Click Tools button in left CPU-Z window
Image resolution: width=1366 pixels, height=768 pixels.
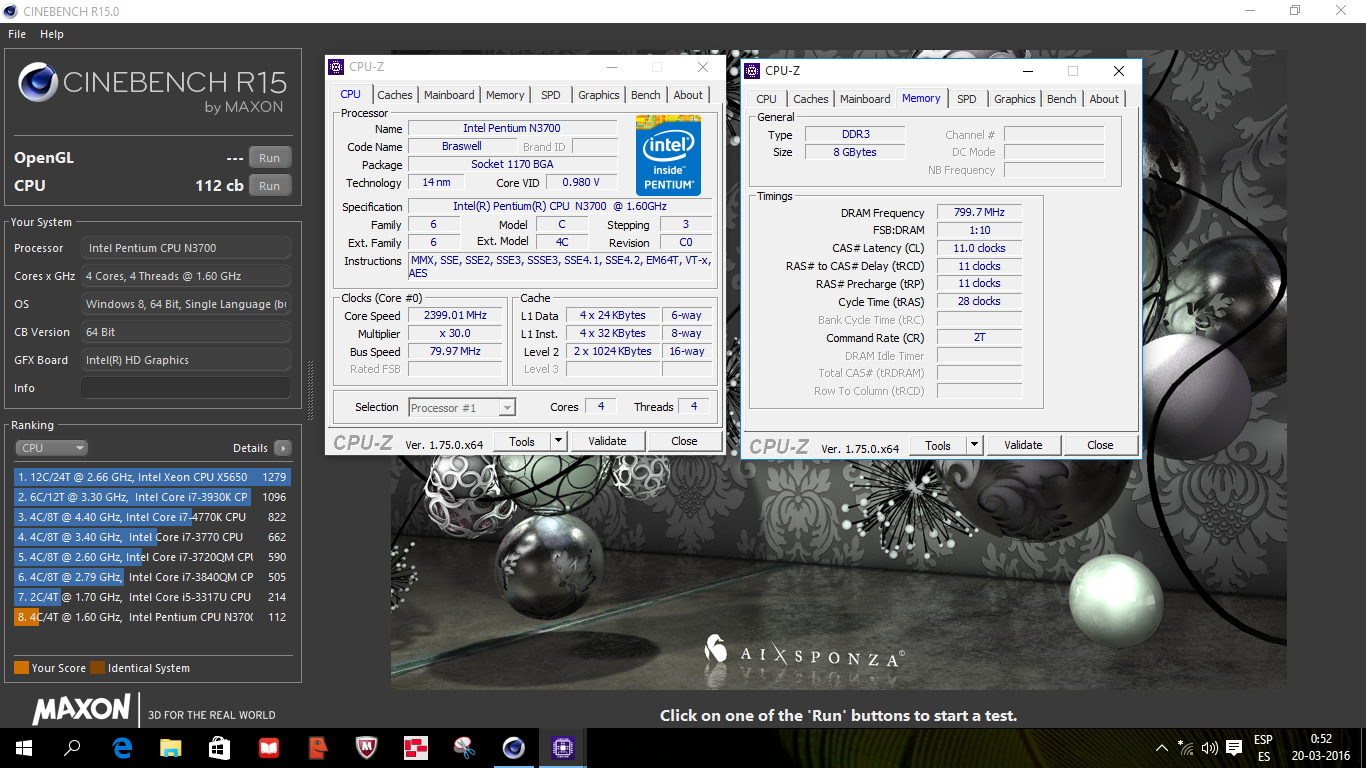[522, 441]
